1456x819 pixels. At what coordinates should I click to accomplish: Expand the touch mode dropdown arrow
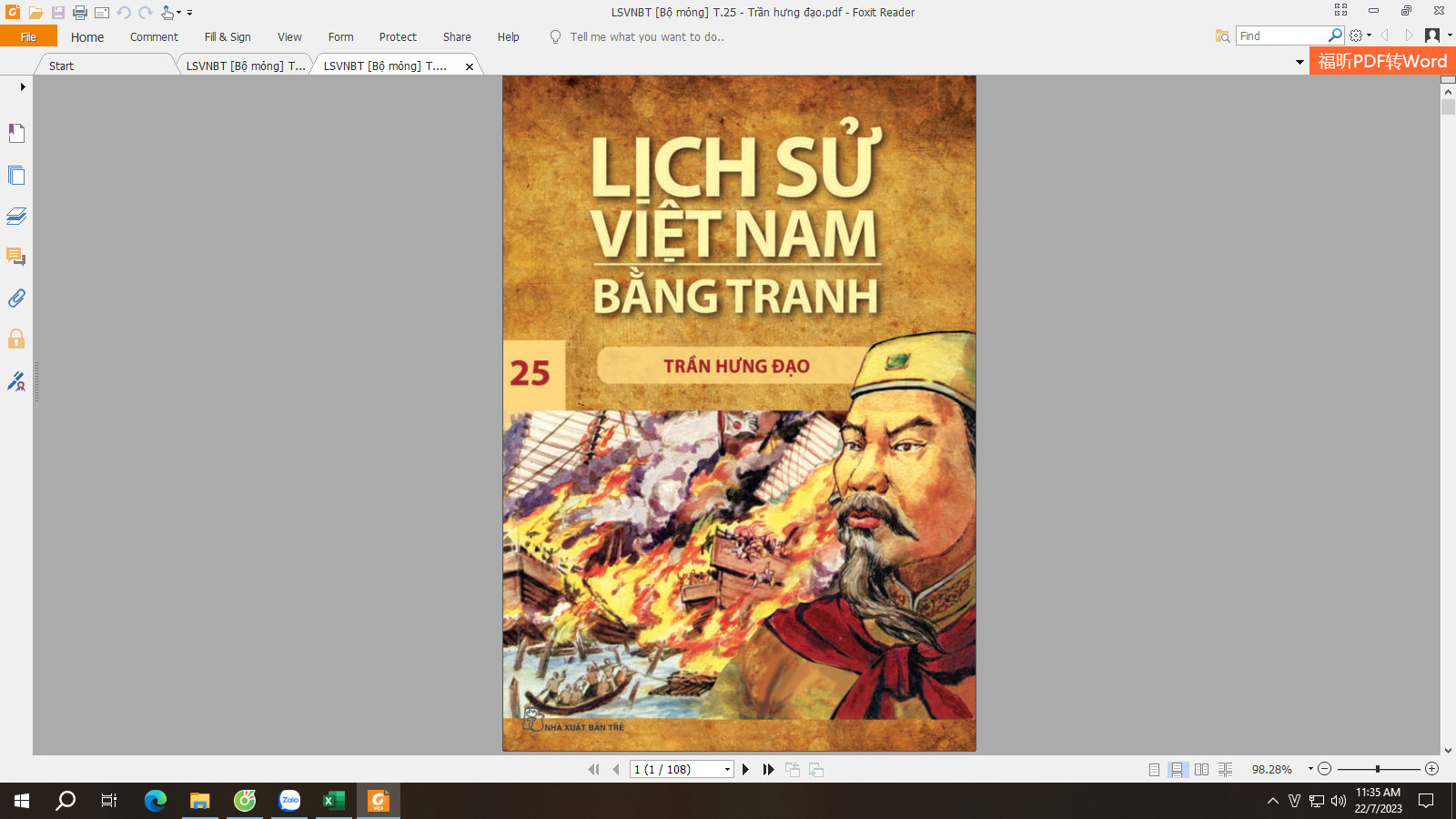click(178, 13)
